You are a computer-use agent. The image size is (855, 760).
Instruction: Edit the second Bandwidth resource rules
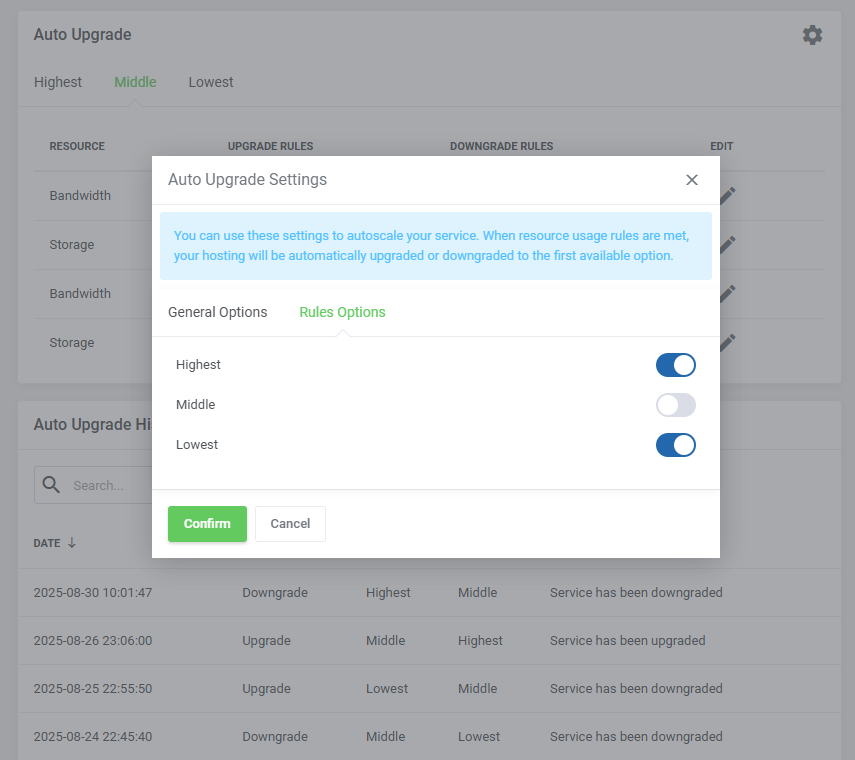[x=726, y=293]
